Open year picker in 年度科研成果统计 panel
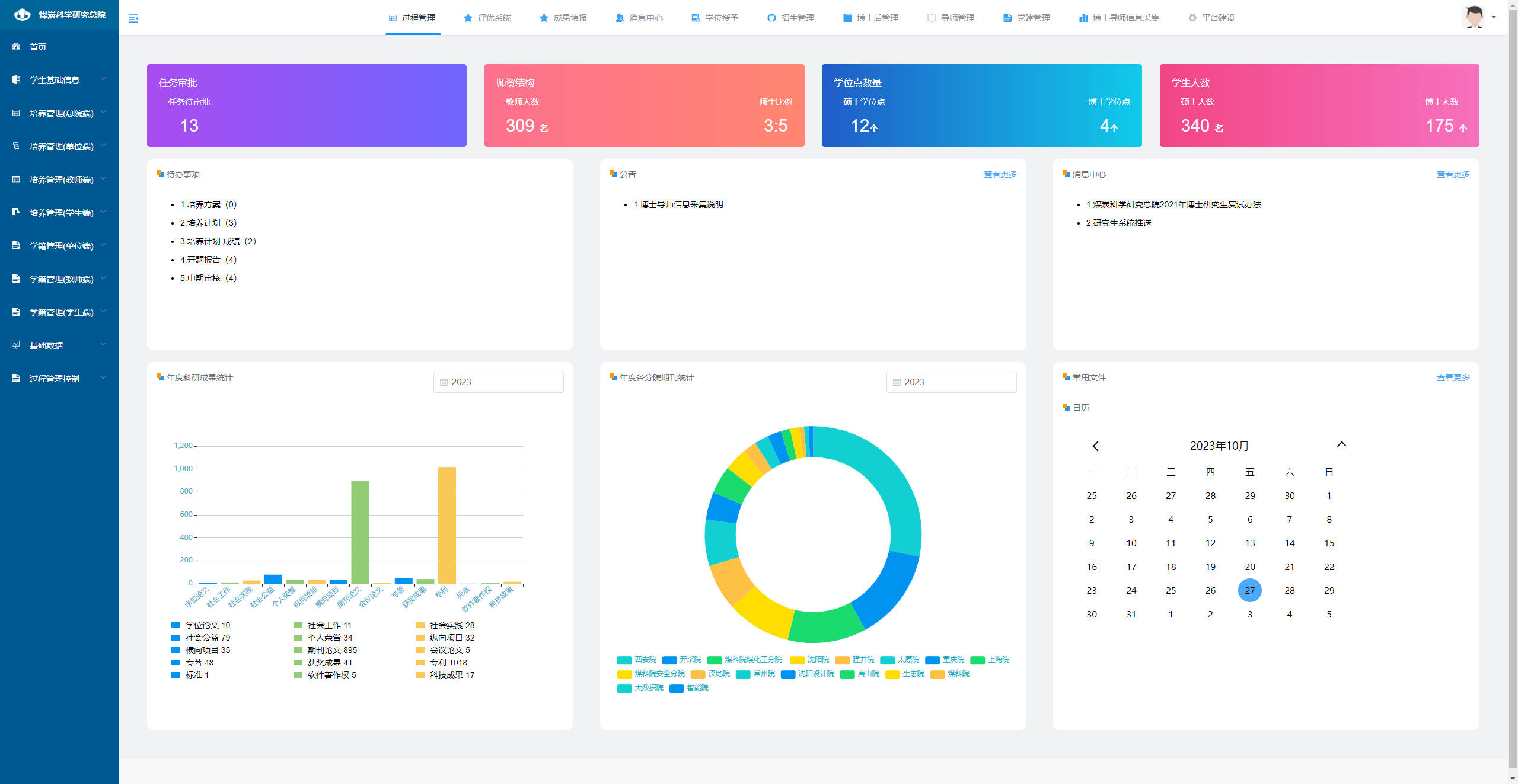1518x784 pixels. point(498,382)
